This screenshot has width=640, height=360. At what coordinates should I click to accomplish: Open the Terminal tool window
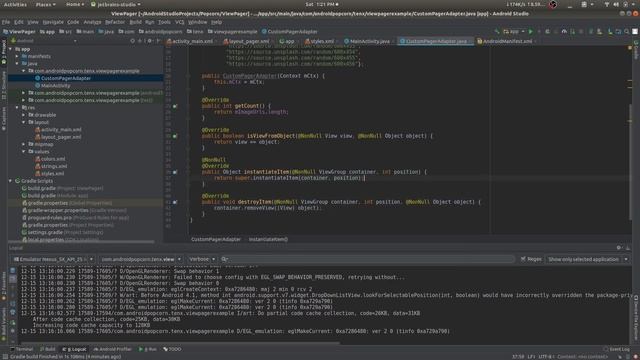click(x=22, y=349)
